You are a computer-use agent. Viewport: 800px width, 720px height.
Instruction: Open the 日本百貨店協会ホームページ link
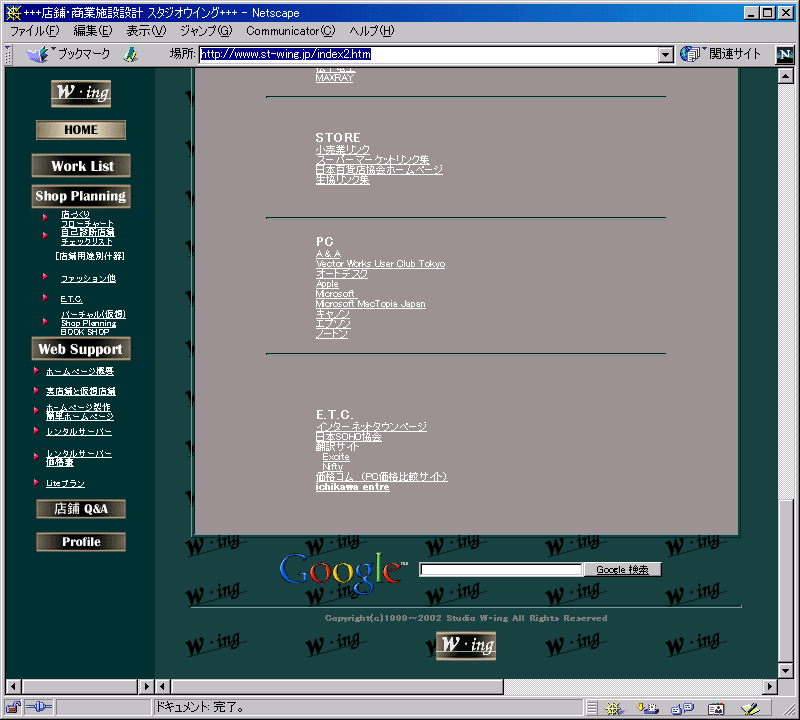[379, 170]
